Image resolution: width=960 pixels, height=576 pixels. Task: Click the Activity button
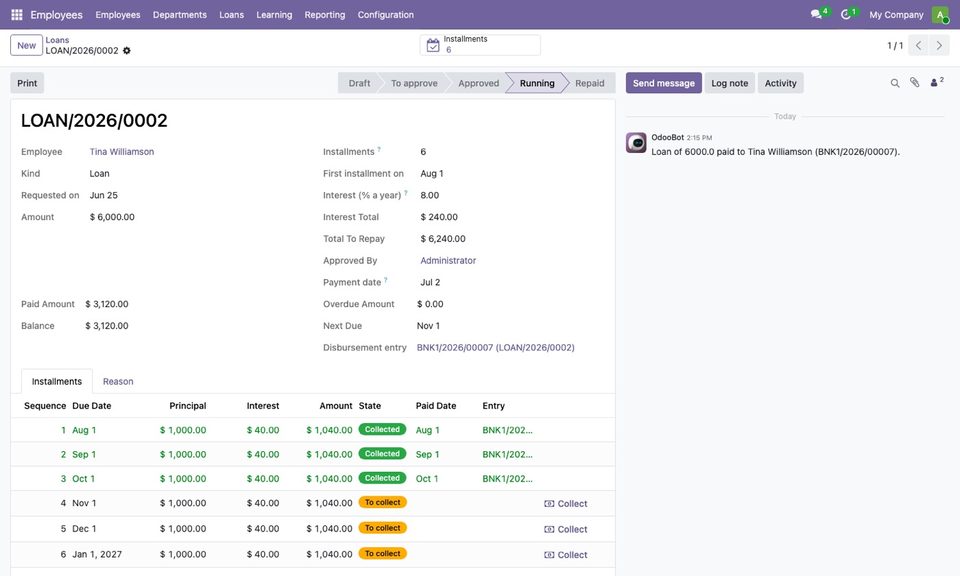click(x=780, y=83)
